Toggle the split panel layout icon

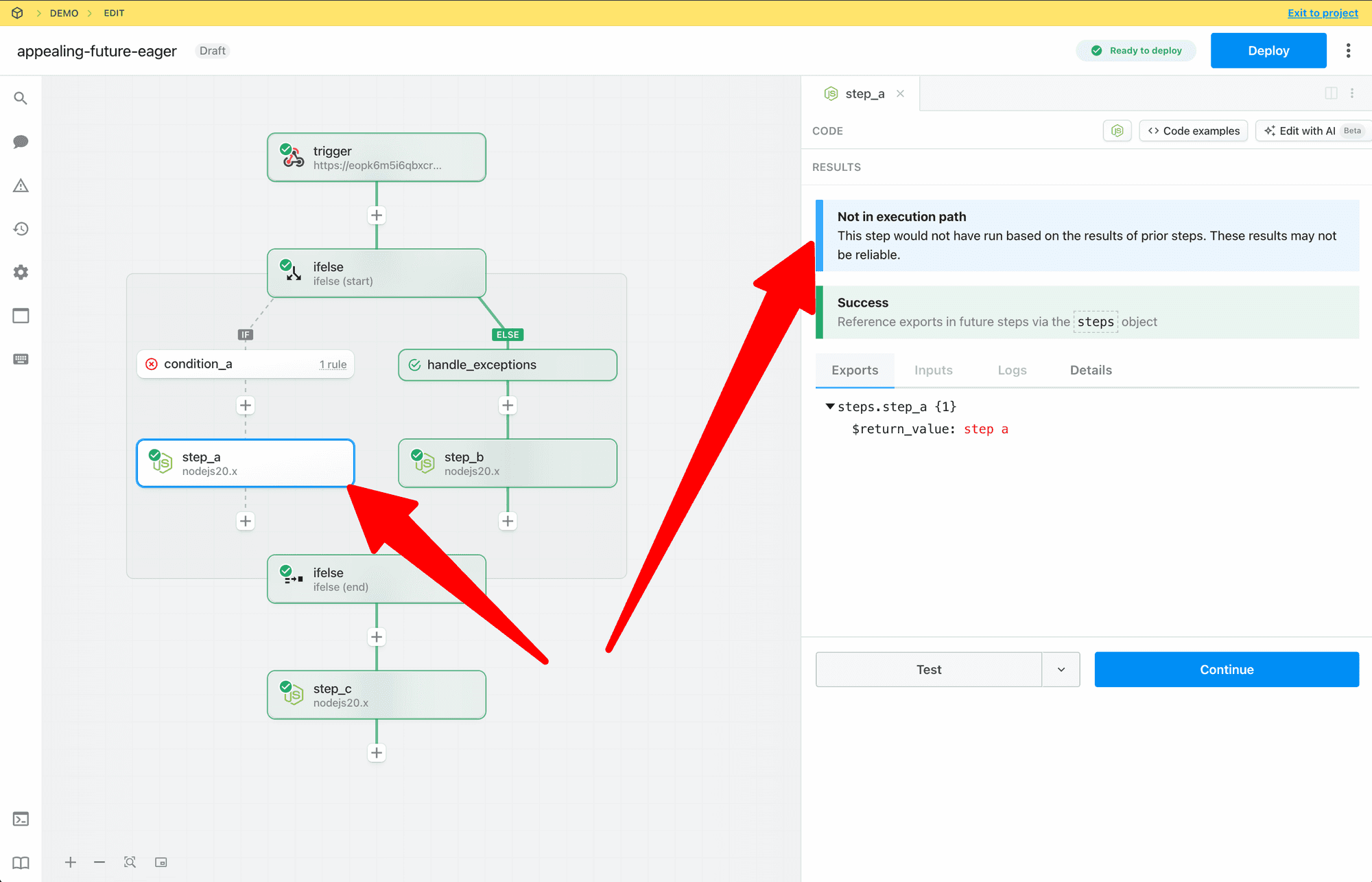1331,93
